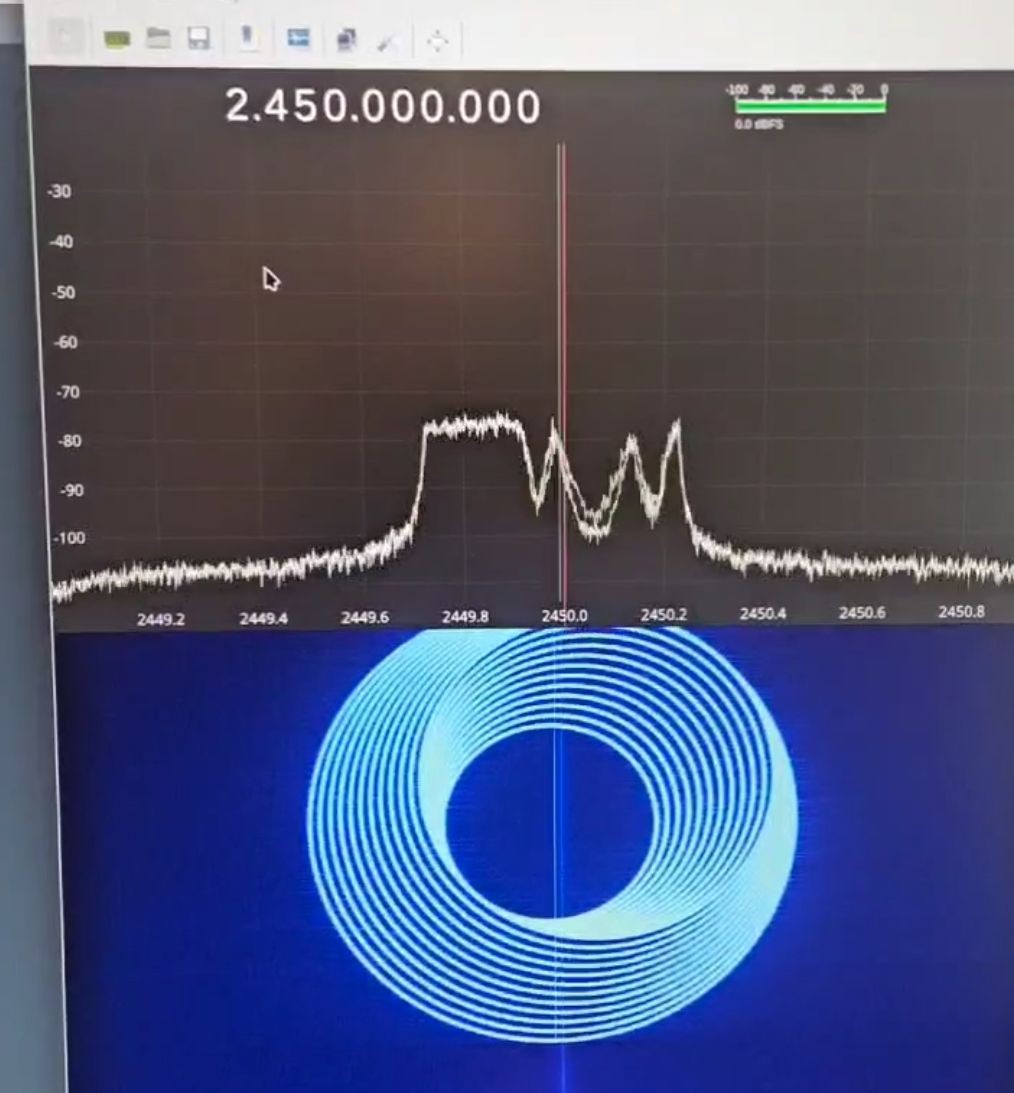Click the -70 label on the dB axis

pyautogui.click(x=61, y=392)
